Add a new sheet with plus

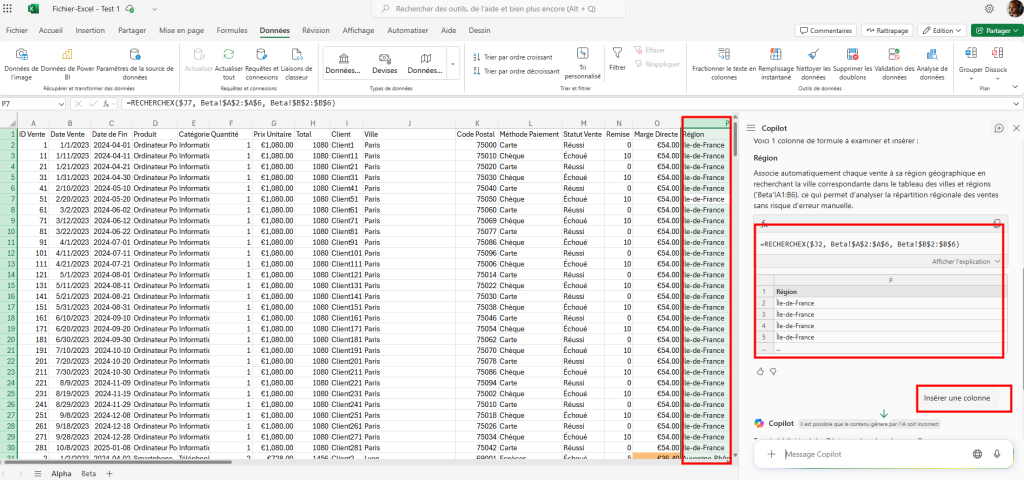(109, 473)
